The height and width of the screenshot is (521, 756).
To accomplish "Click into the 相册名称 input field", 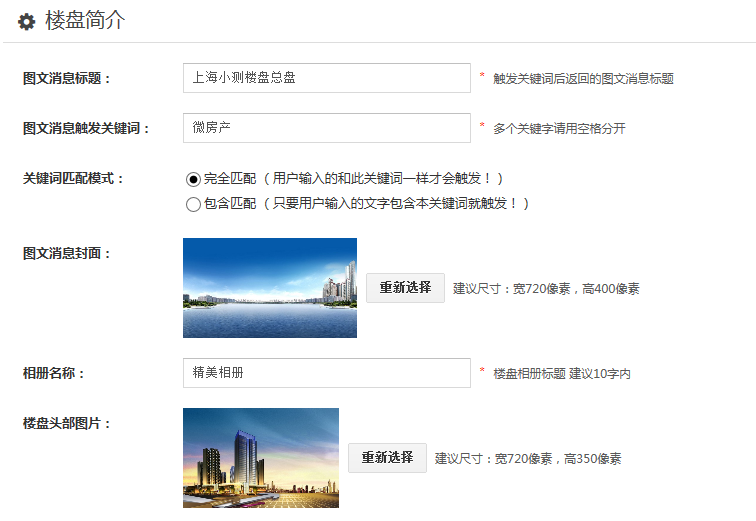I will [326, 373].
